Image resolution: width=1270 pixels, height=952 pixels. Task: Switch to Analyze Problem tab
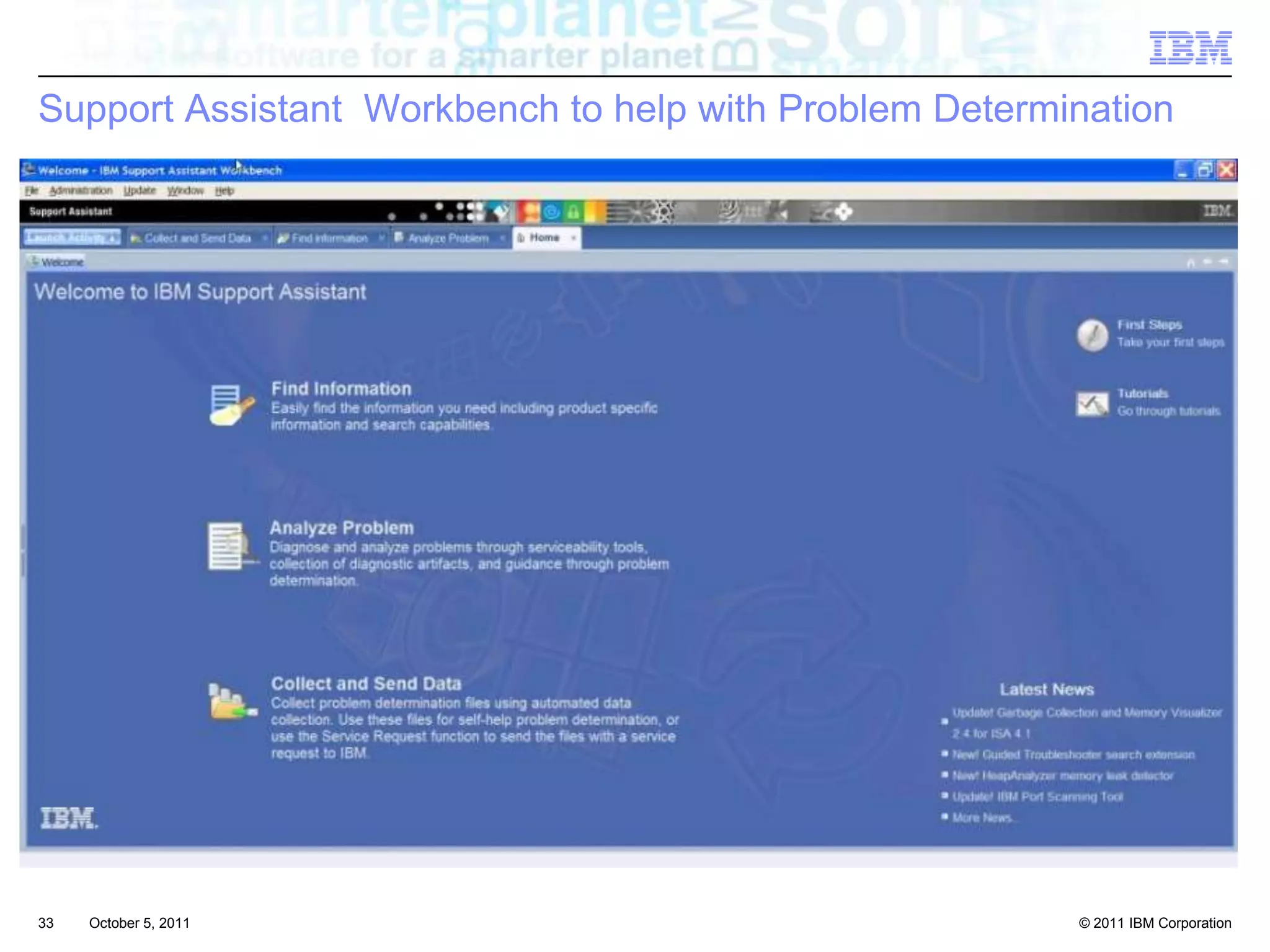tap(448, 238)
